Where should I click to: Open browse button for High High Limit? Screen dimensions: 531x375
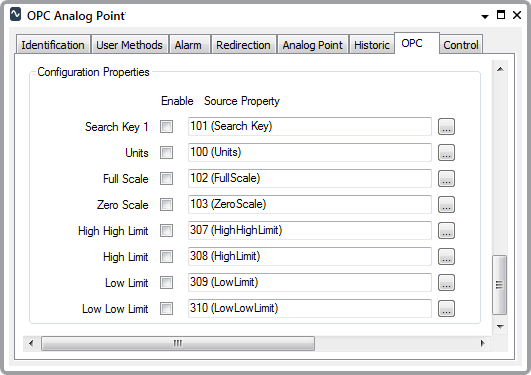pos(446,231)
